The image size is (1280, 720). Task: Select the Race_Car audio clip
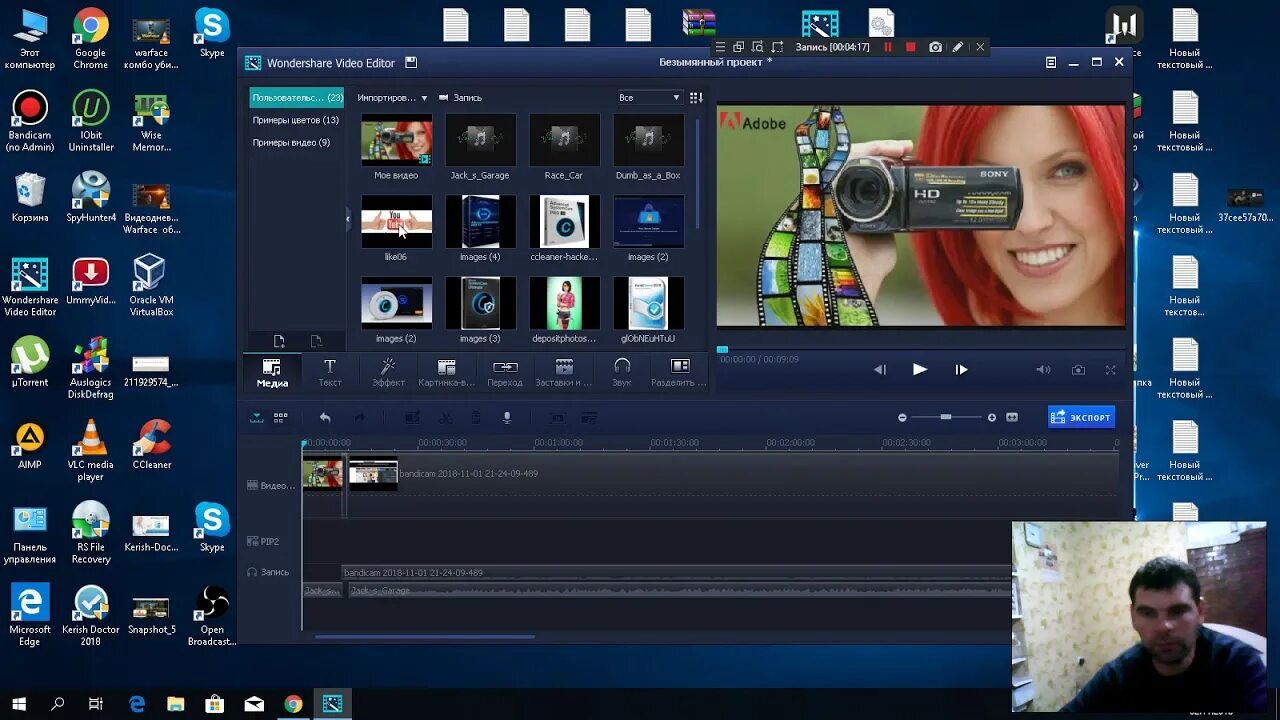(564, 140)
